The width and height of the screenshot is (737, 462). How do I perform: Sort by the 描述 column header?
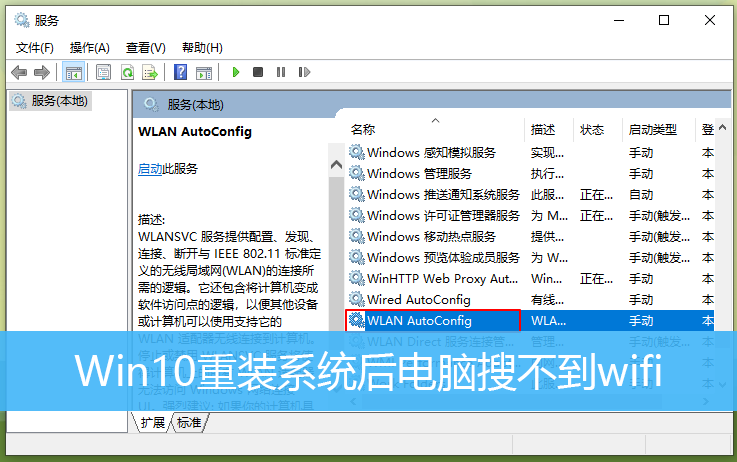(543, 130)
